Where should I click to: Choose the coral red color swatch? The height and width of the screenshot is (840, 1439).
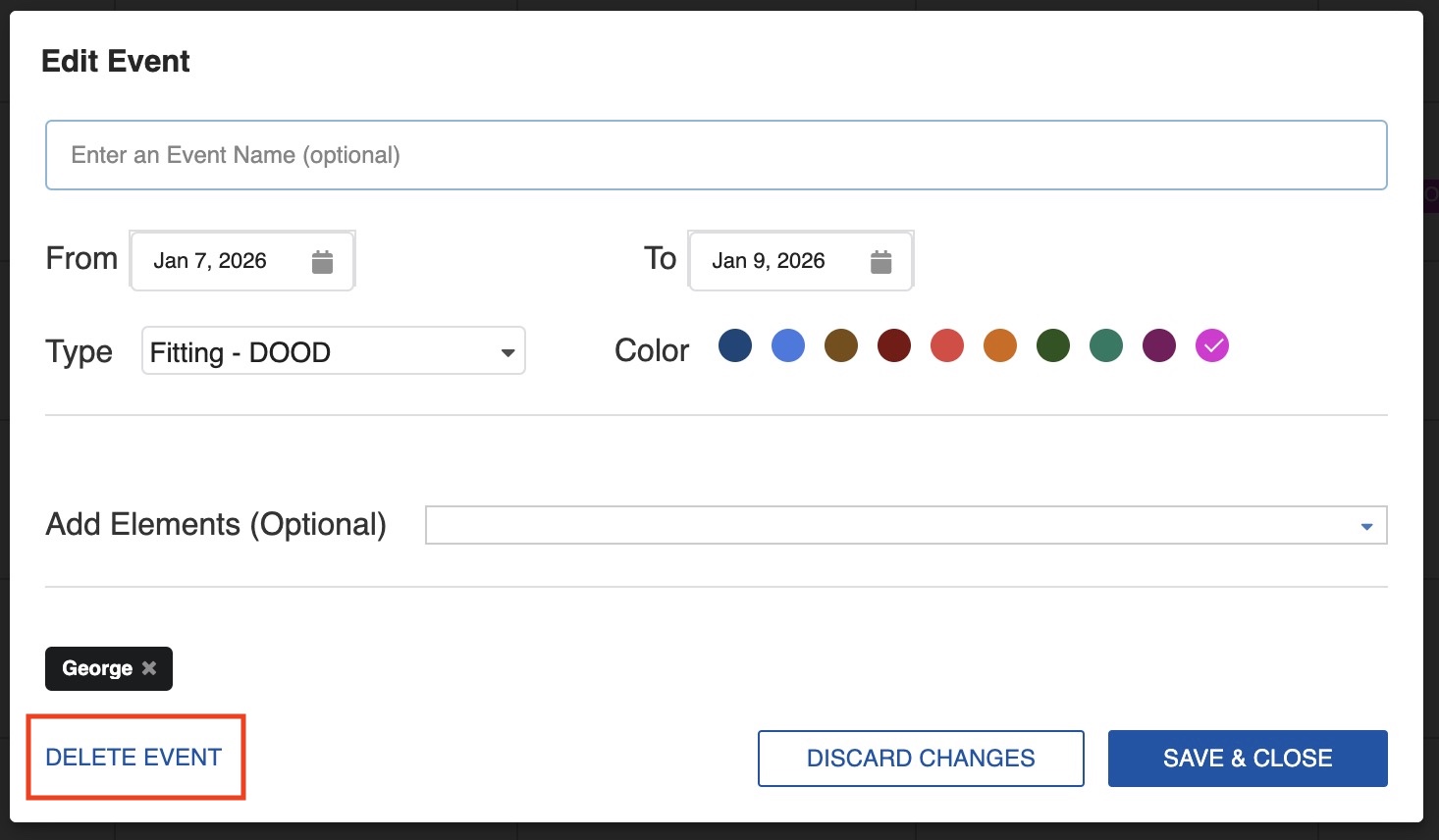pyautogui.click(x=947, y=345)
